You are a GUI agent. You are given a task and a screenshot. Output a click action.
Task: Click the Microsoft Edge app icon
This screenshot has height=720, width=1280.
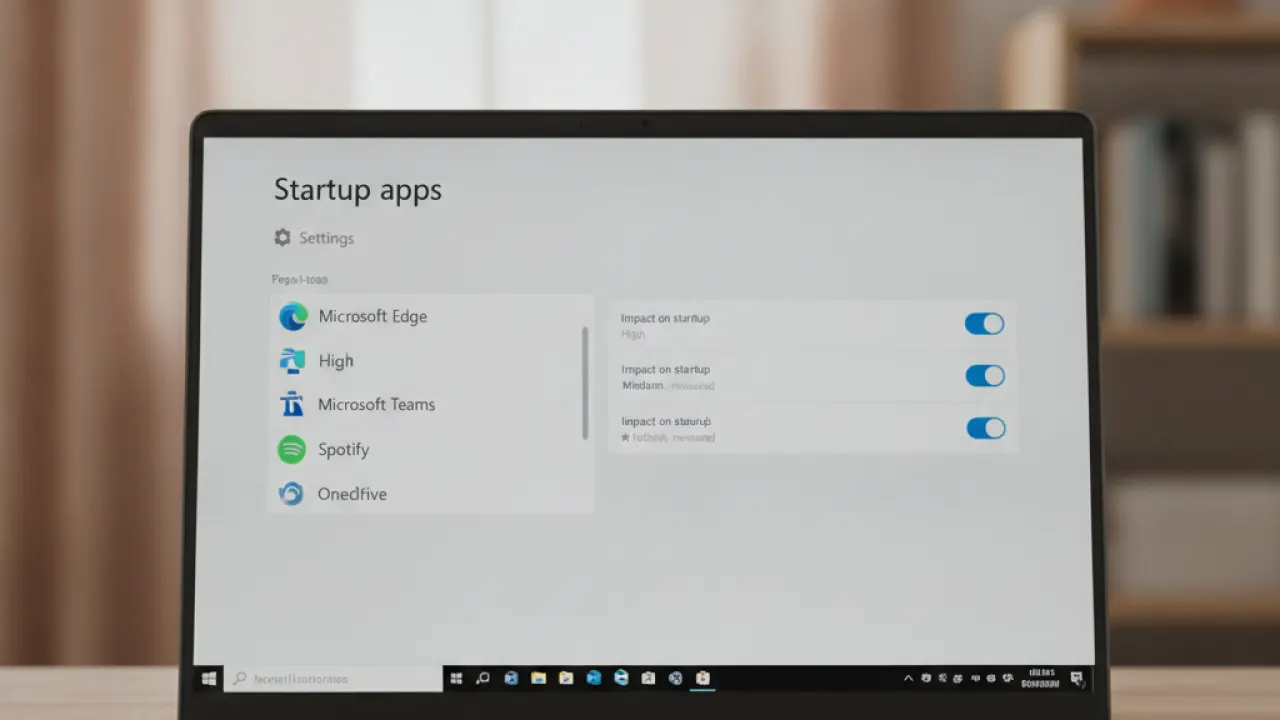293,317
